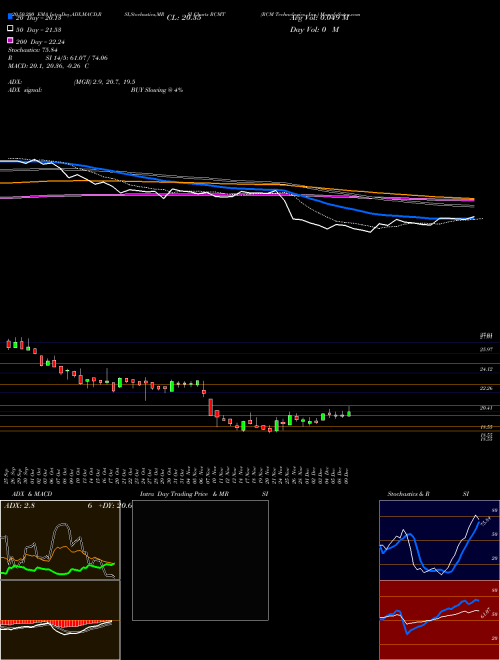Click the 24.12 price axis label

(486, 369)
